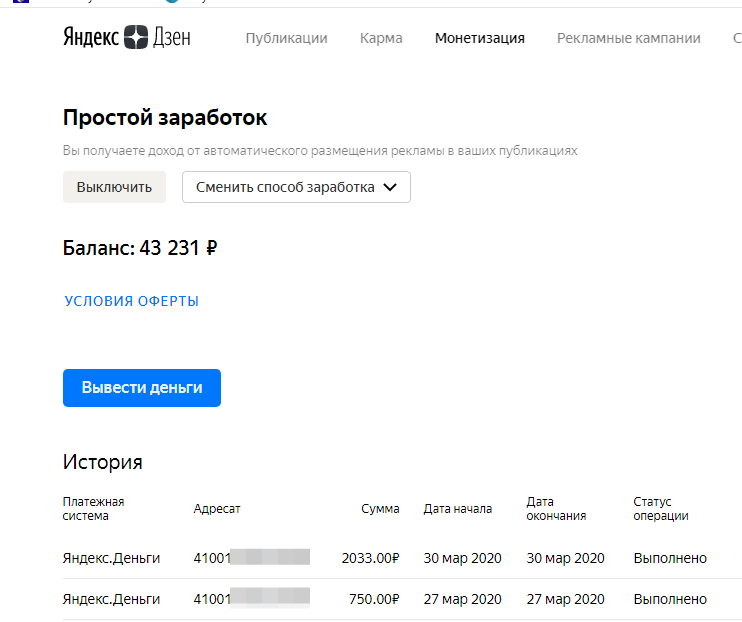The height and width of the screenshot is (622, 742).
Task: Select the Монетизация tab
Action: coord(479,38)
